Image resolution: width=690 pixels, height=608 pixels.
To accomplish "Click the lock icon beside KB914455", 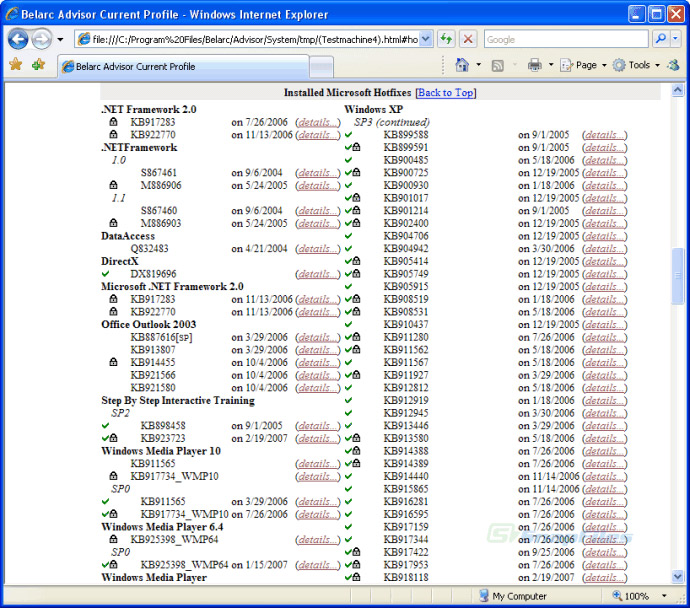I will coord(114,362).
